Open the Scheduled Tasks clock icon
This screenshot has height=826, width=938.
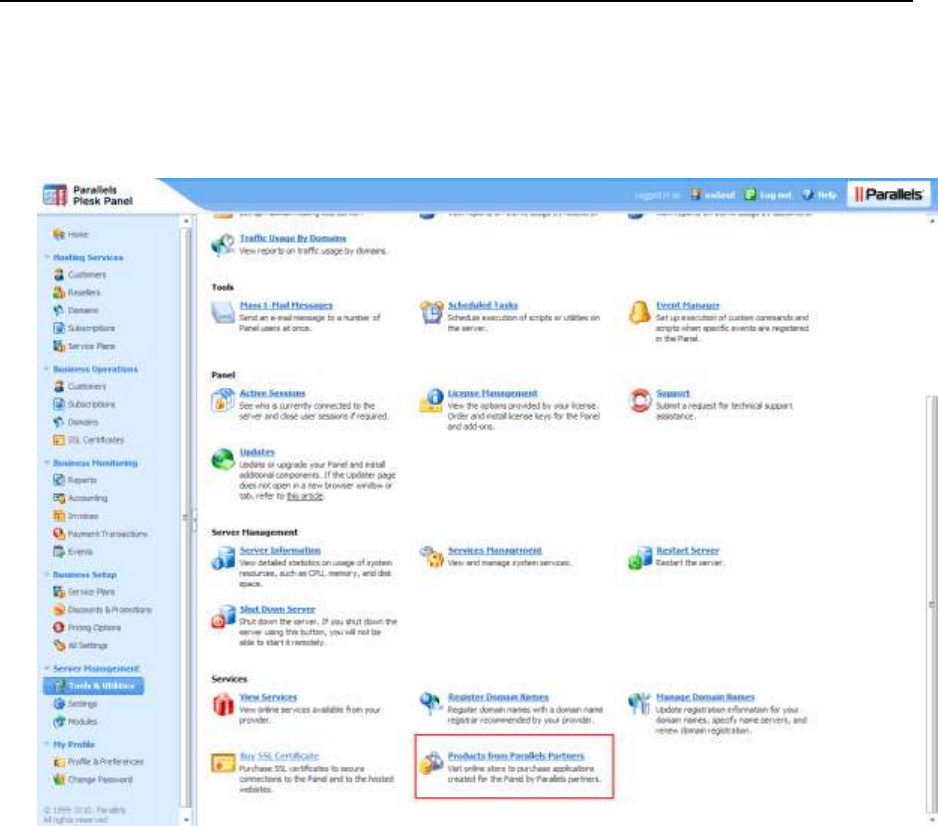tap(431, 312)
